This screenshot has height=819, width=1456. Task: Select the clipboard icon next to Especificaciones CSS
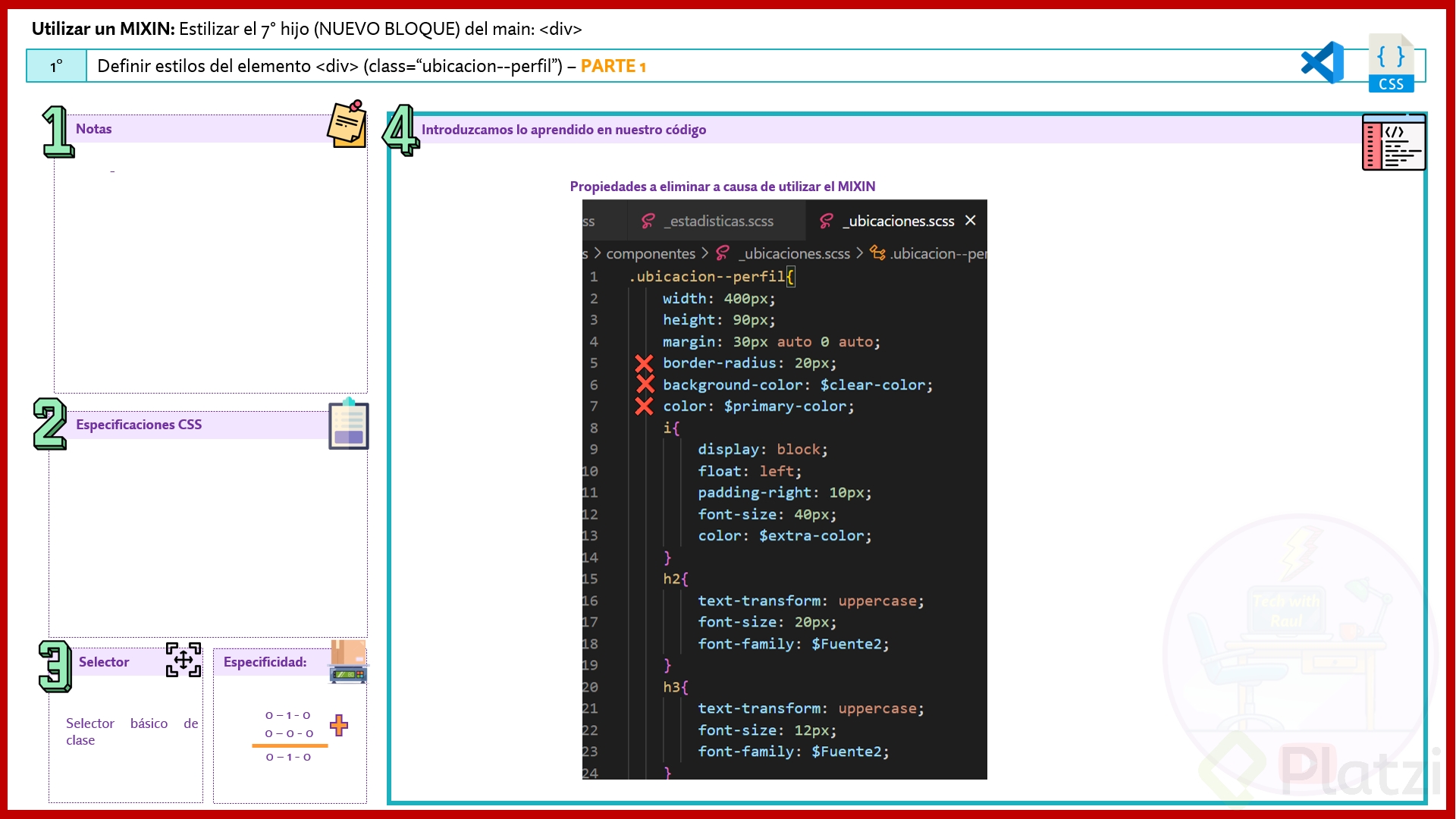[348, 425]
